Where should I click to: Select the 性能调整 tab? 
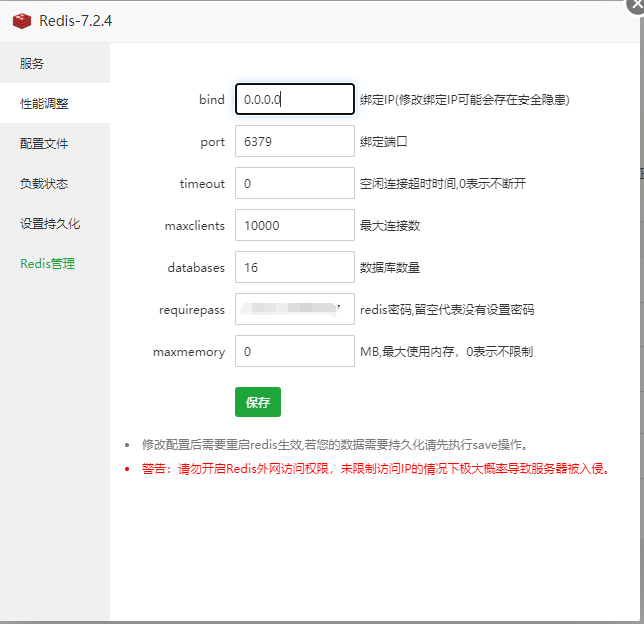(x=55, y=103)
